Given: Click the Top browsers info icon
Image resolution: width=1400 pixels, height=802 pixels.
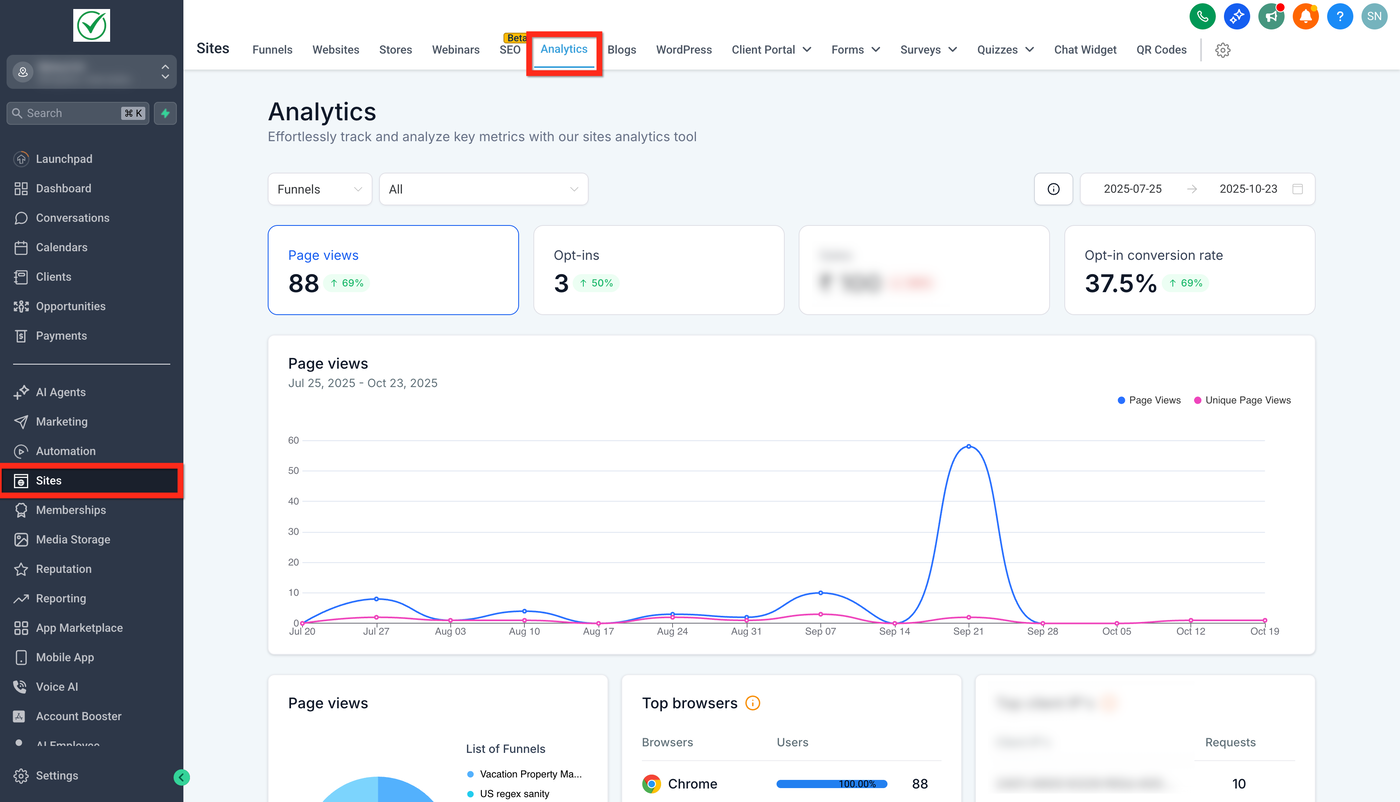Looking at the screenshot, I should [753, 703].
